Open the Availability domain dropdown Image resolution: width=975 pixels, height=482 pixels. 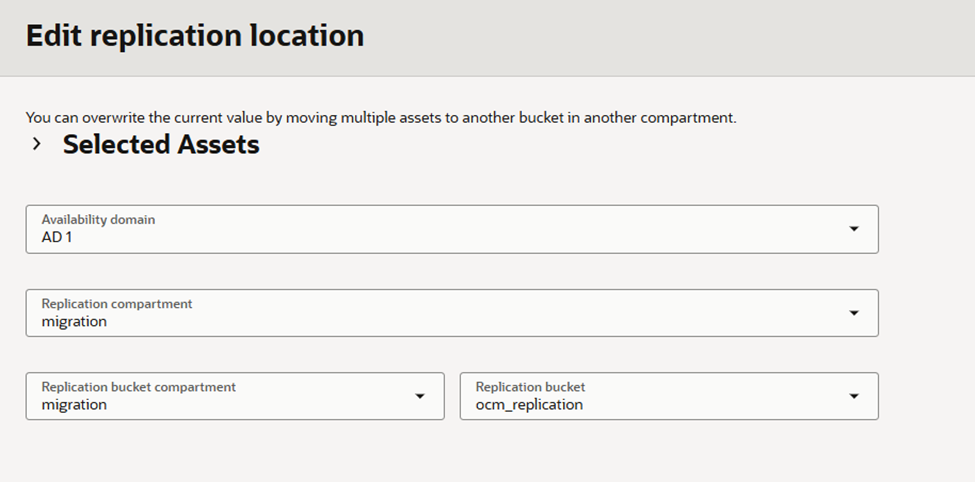click(x=451, y=229)
